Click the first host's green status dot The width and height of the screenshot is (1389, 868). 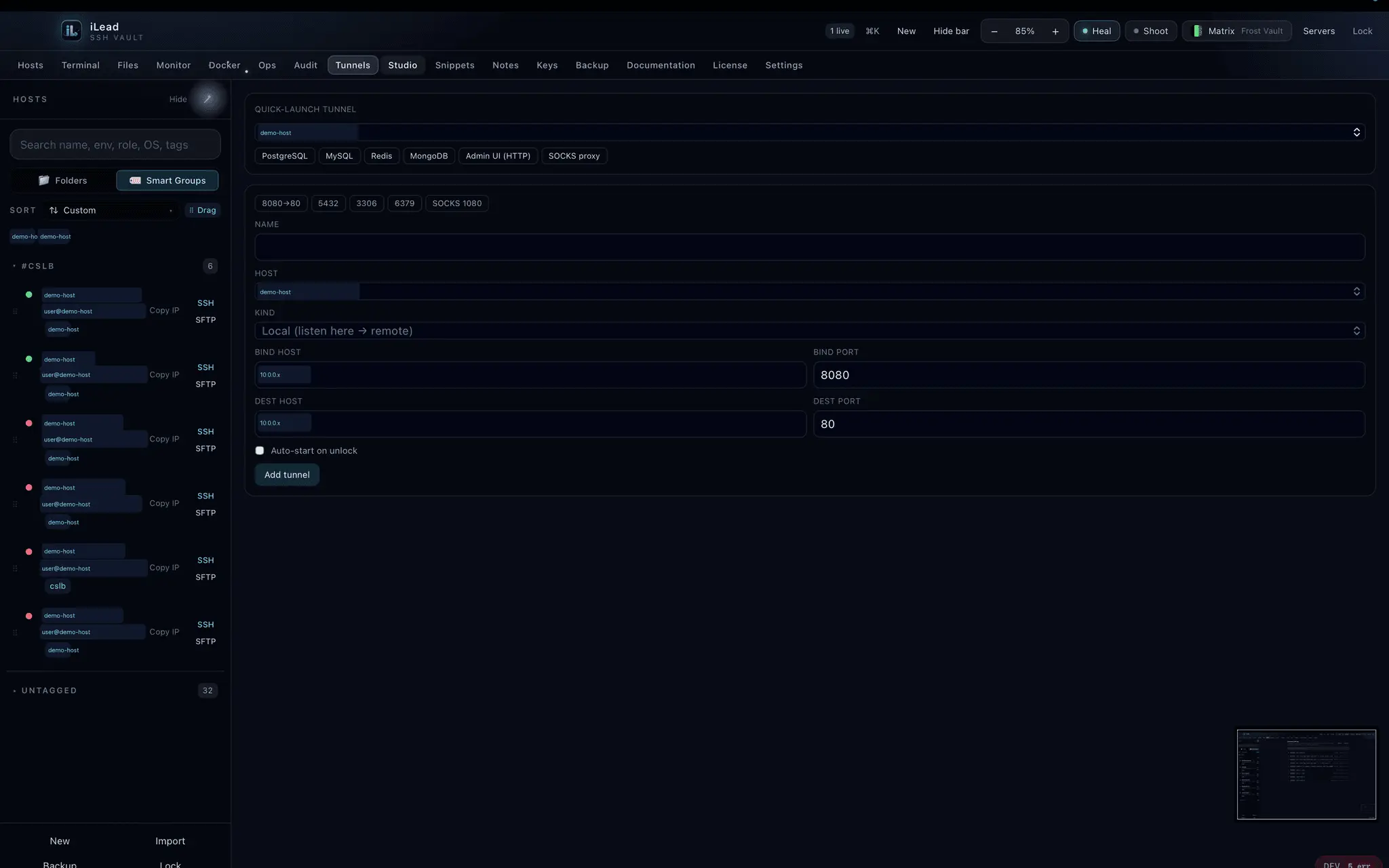pyautogui.click(x=28, y=295)
